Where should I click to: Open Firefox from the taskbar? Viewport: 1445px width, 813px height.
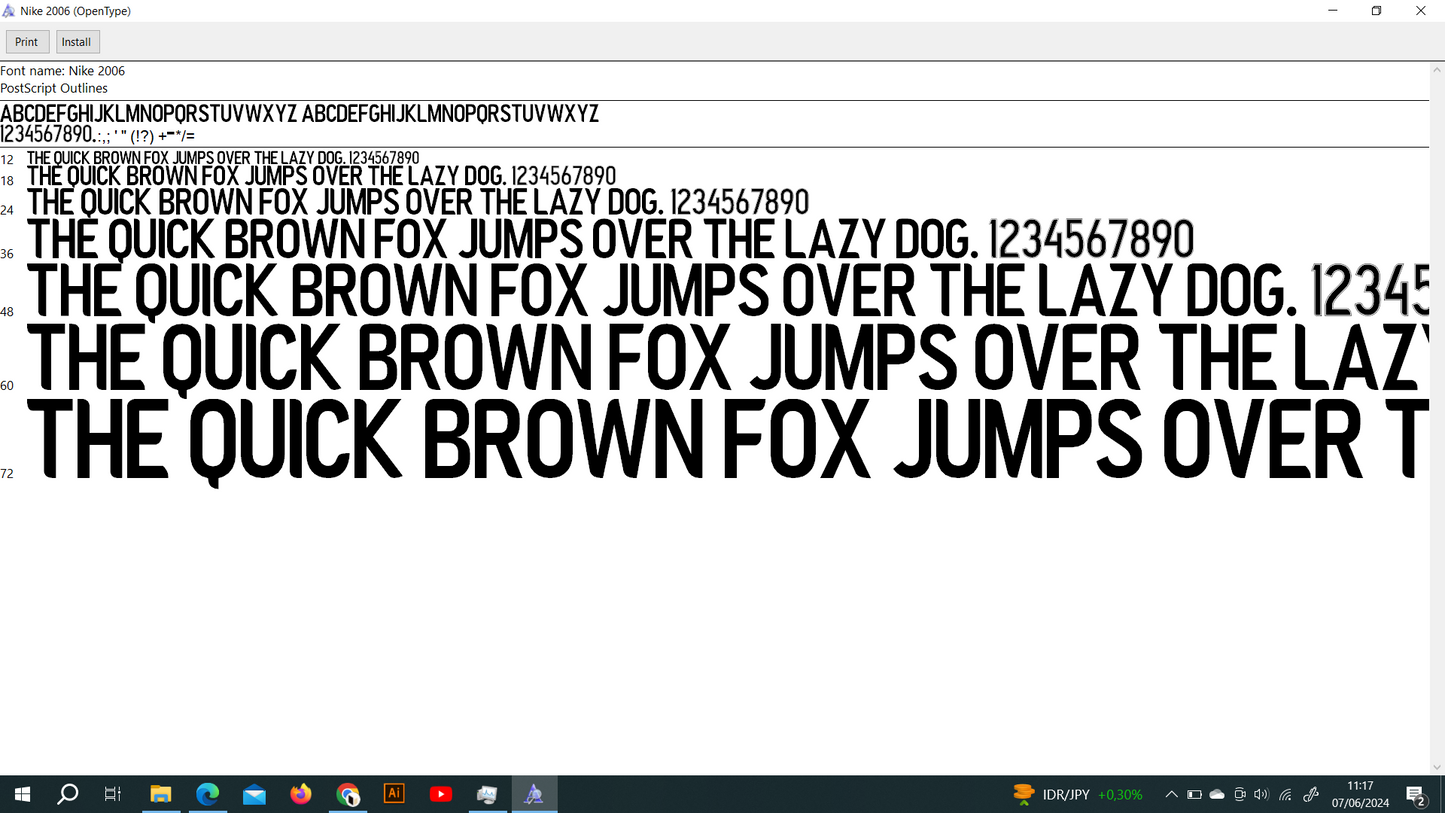[x=300, y=793]
